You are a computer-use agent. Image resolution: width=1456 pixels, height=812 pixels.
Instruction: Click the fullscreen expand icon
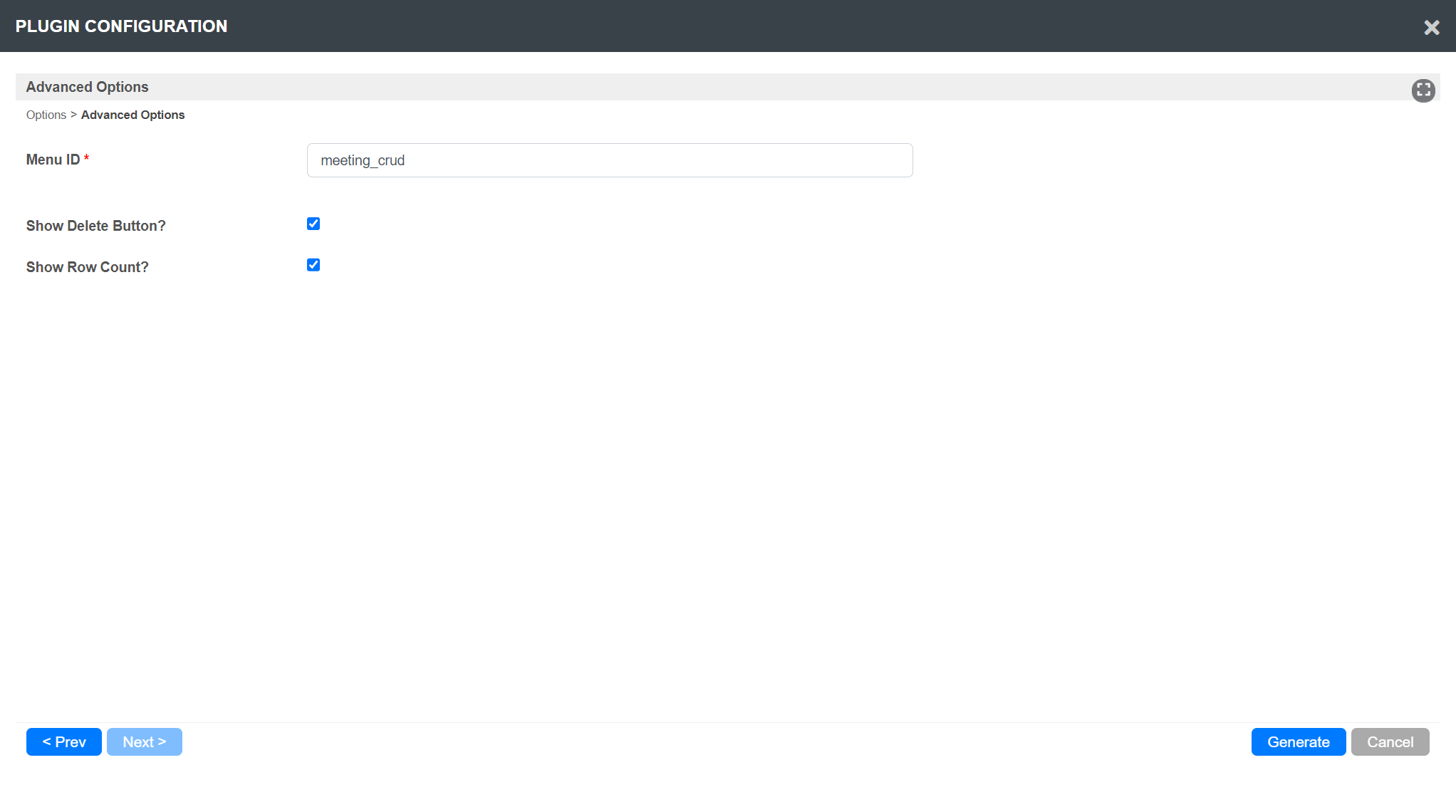tap(1423, 90)
